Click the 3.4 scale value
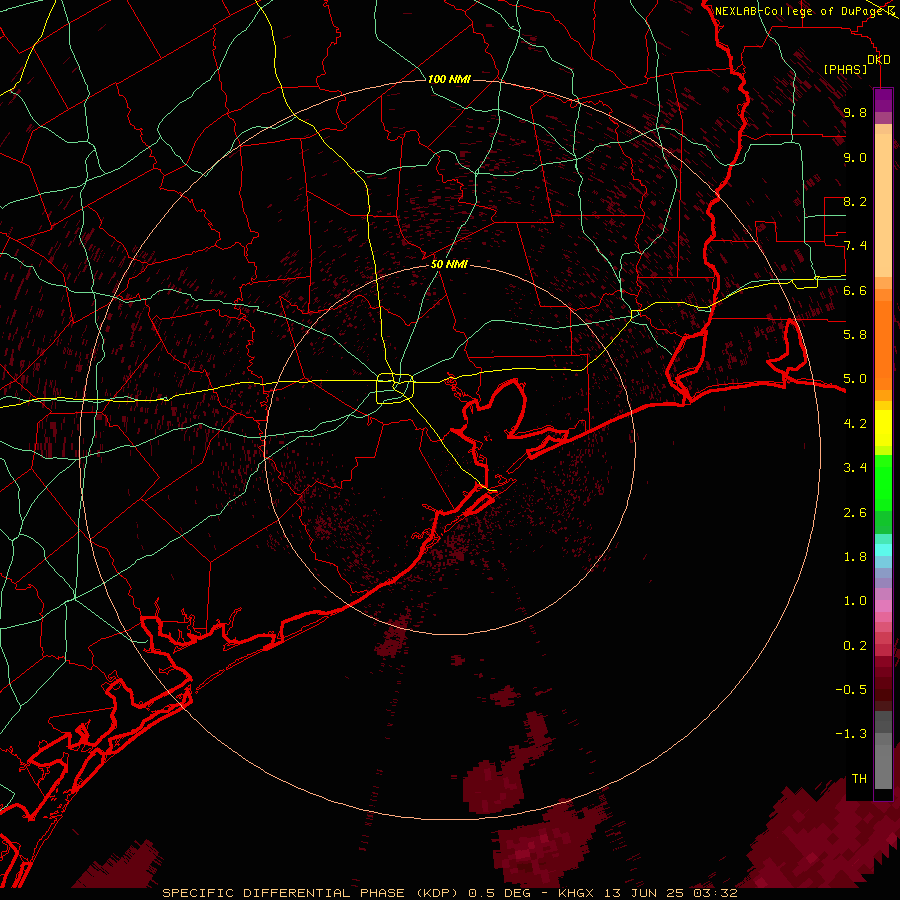Viewport: 900px width, 900px height. (x=855, y=468)
